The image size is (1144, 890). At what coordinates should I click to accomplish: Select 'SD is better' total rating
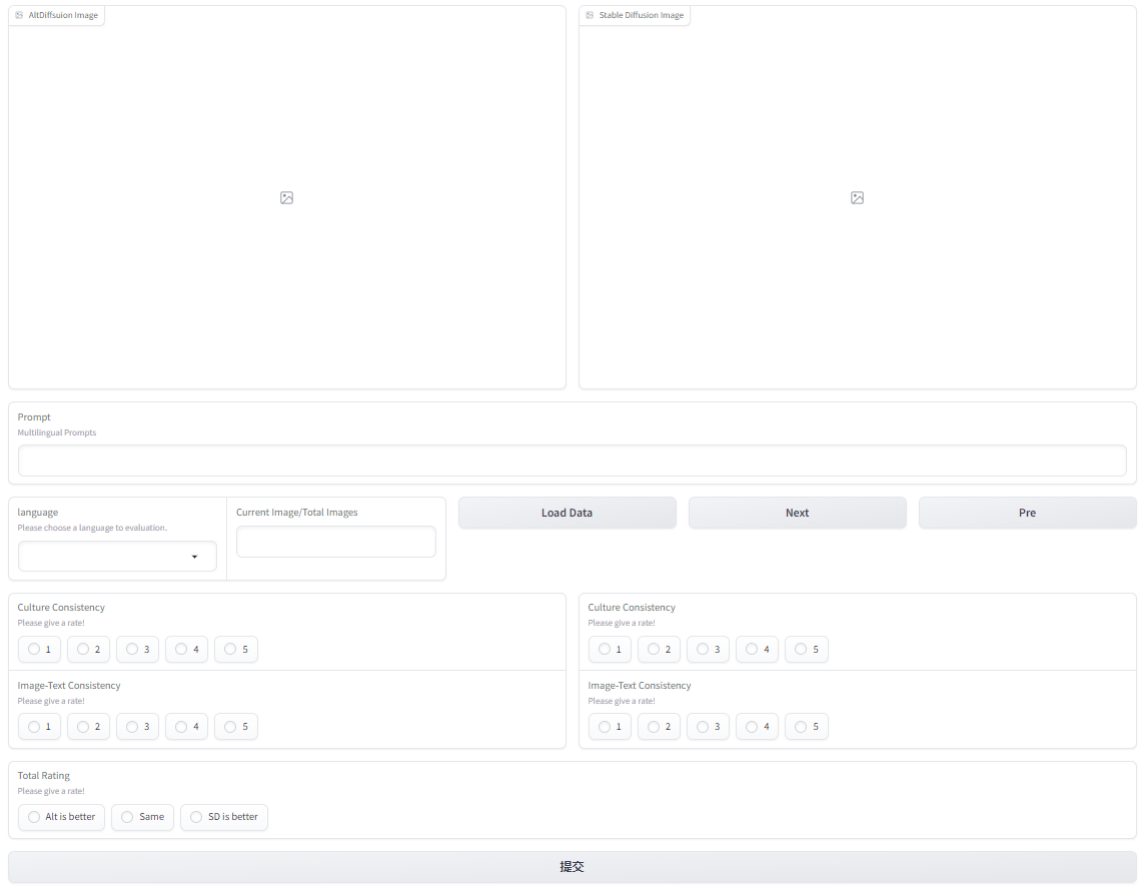224,817
